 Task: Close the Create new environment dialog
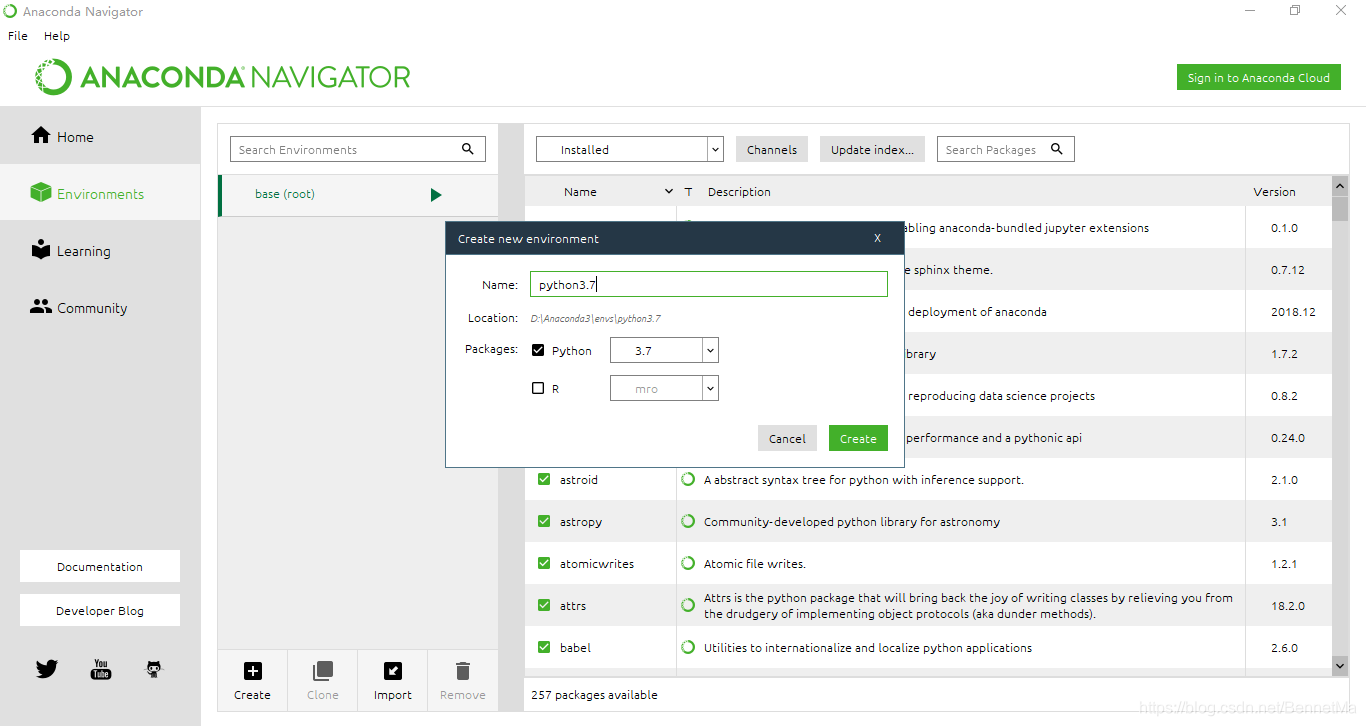coord(877,238)
